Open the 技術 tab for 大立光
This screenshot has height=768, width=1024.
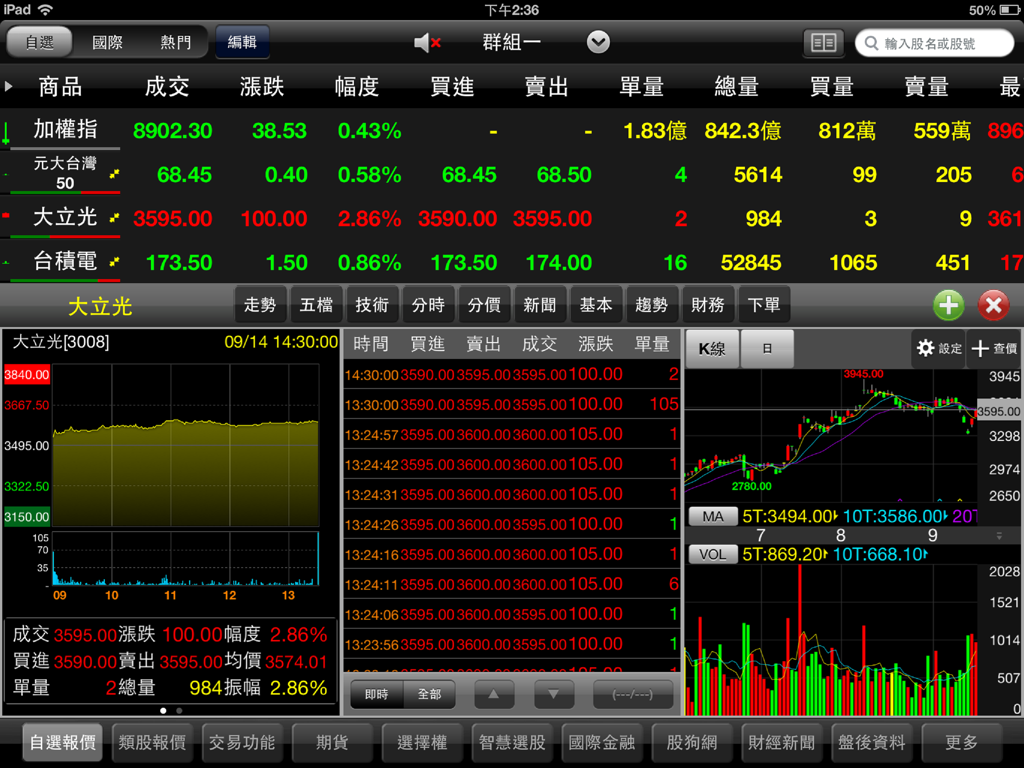point(372,305)
